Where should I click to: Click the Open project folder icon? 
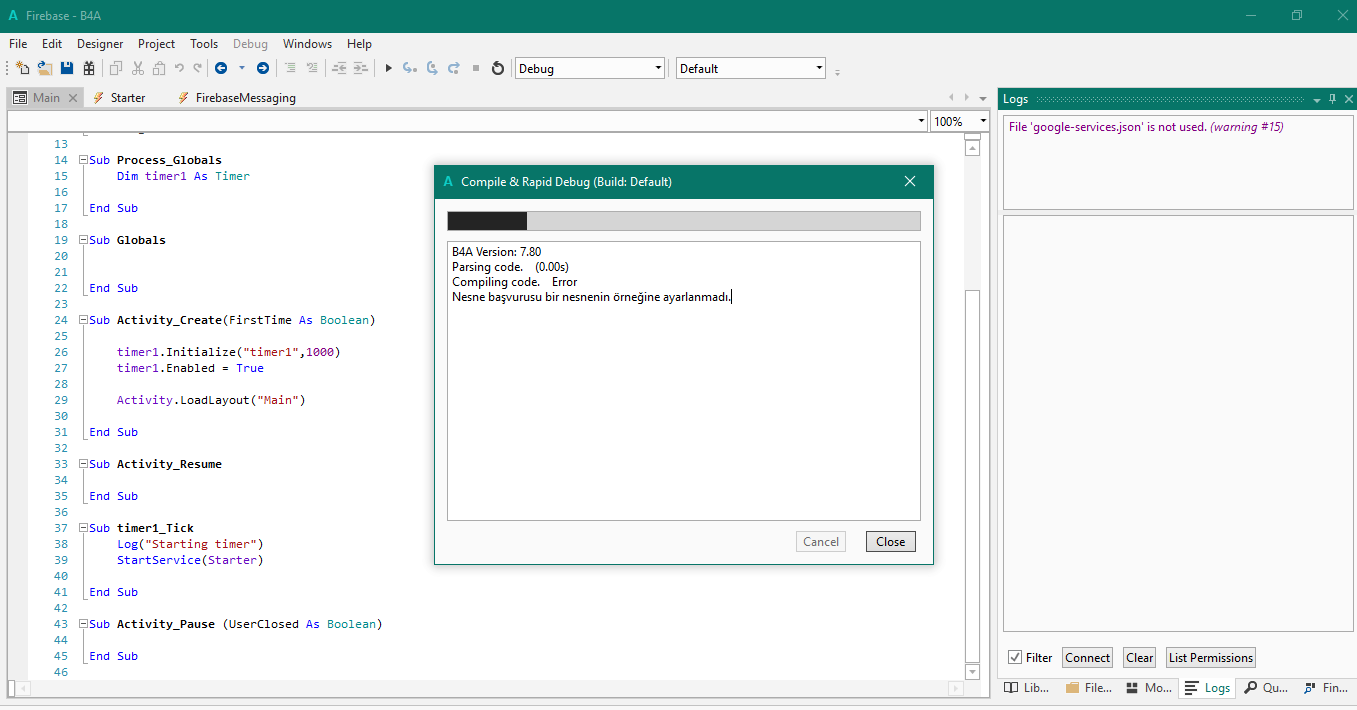[45, 69]
